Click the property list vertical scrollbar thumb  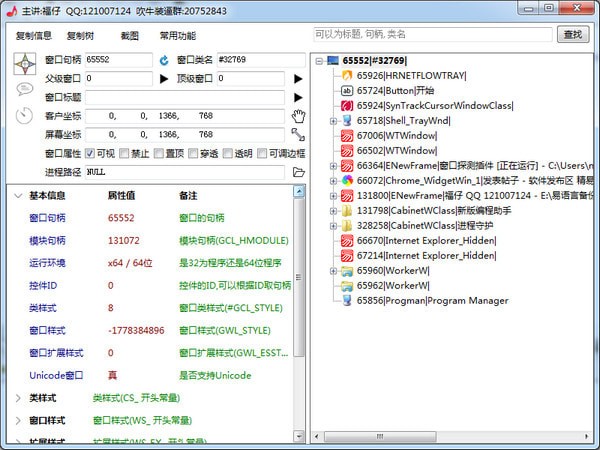[299, 277]
